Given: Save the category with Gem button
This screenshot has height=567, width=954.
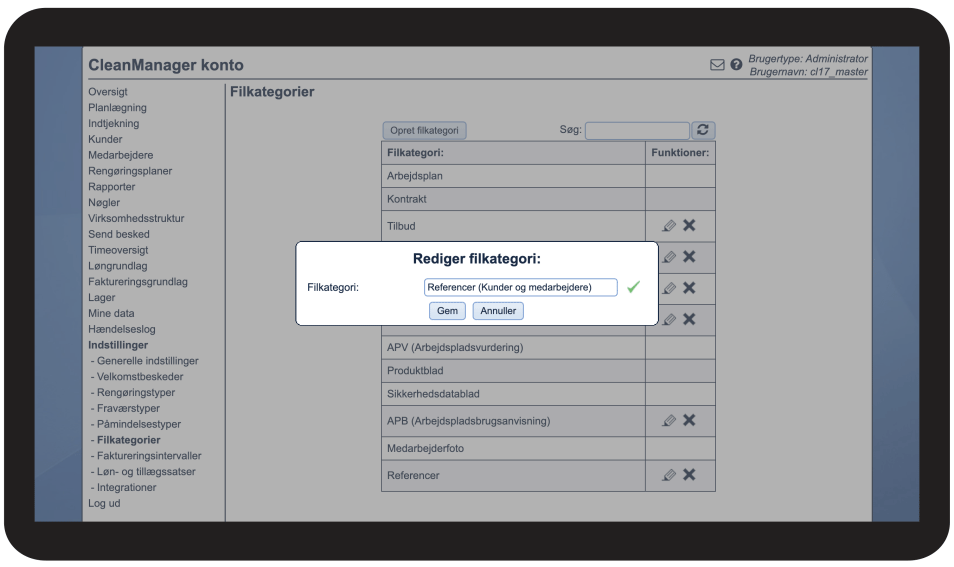Looking at the screenshot, I should pos(447,311).
